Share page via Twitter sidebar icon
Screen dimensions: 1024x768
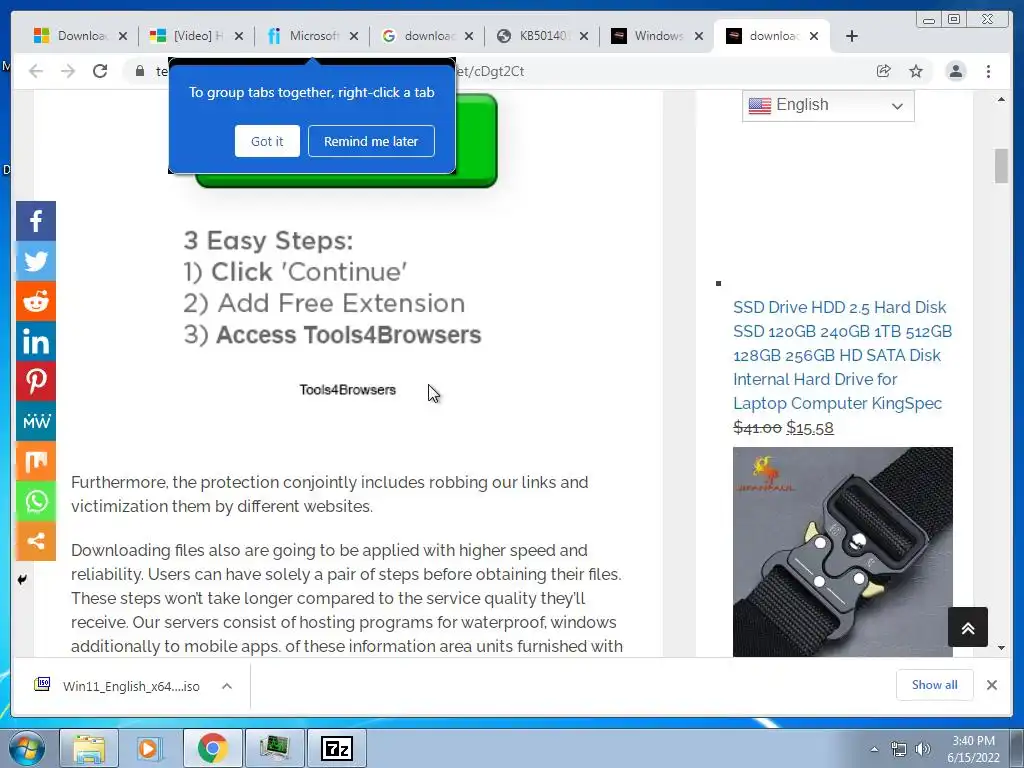click(36, 261)
